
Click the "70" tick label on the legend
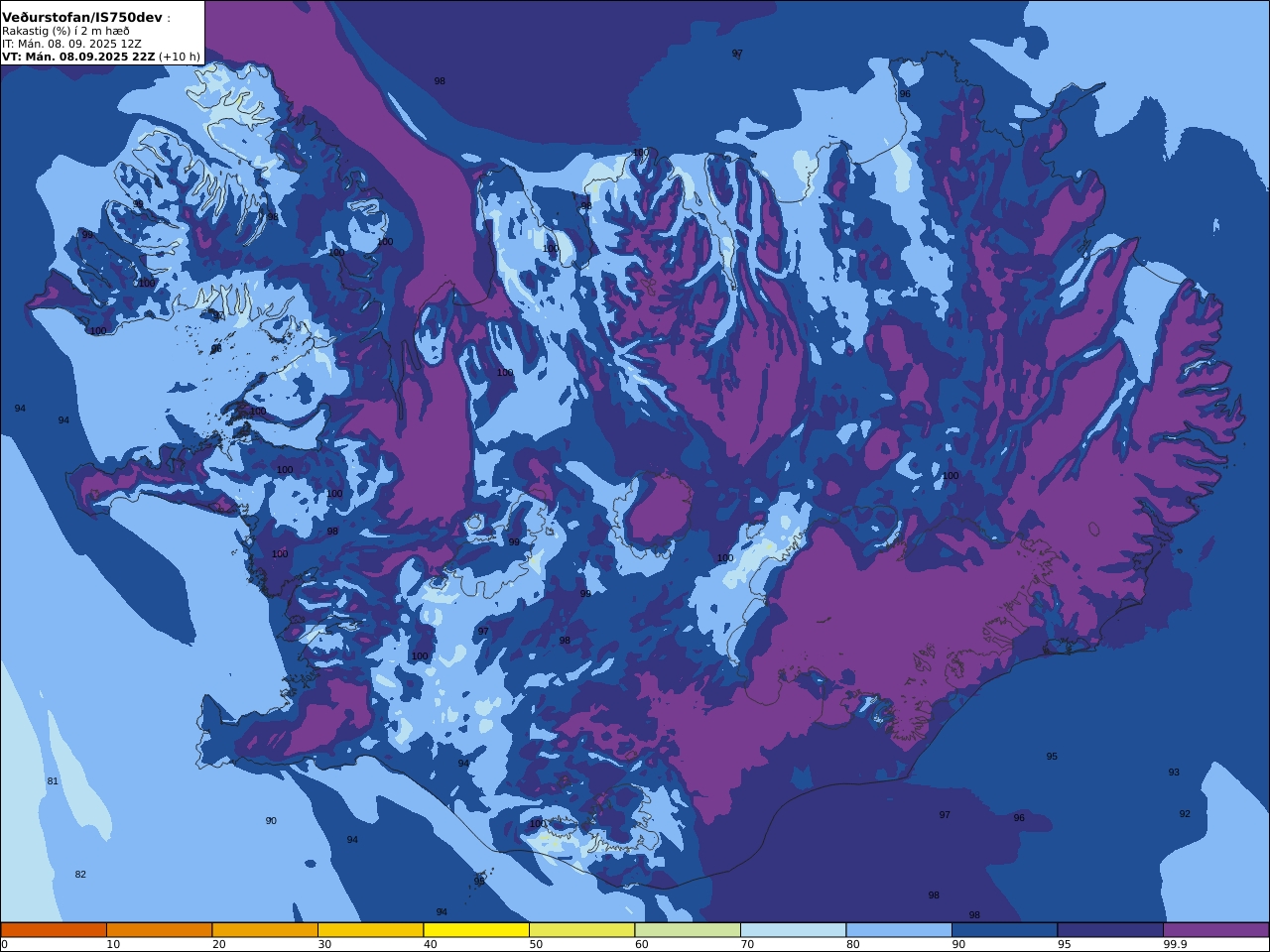click(x=747, y=944)
